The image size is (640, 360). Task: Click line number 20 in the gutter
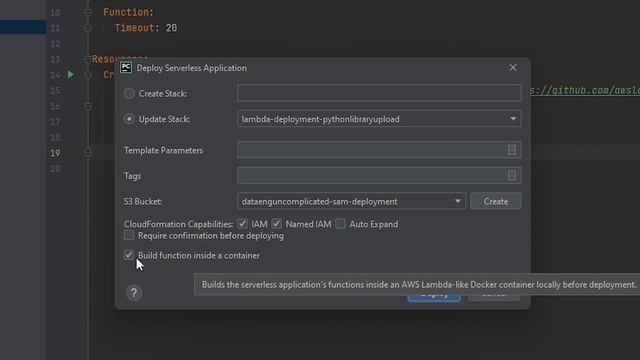(55, 169)
